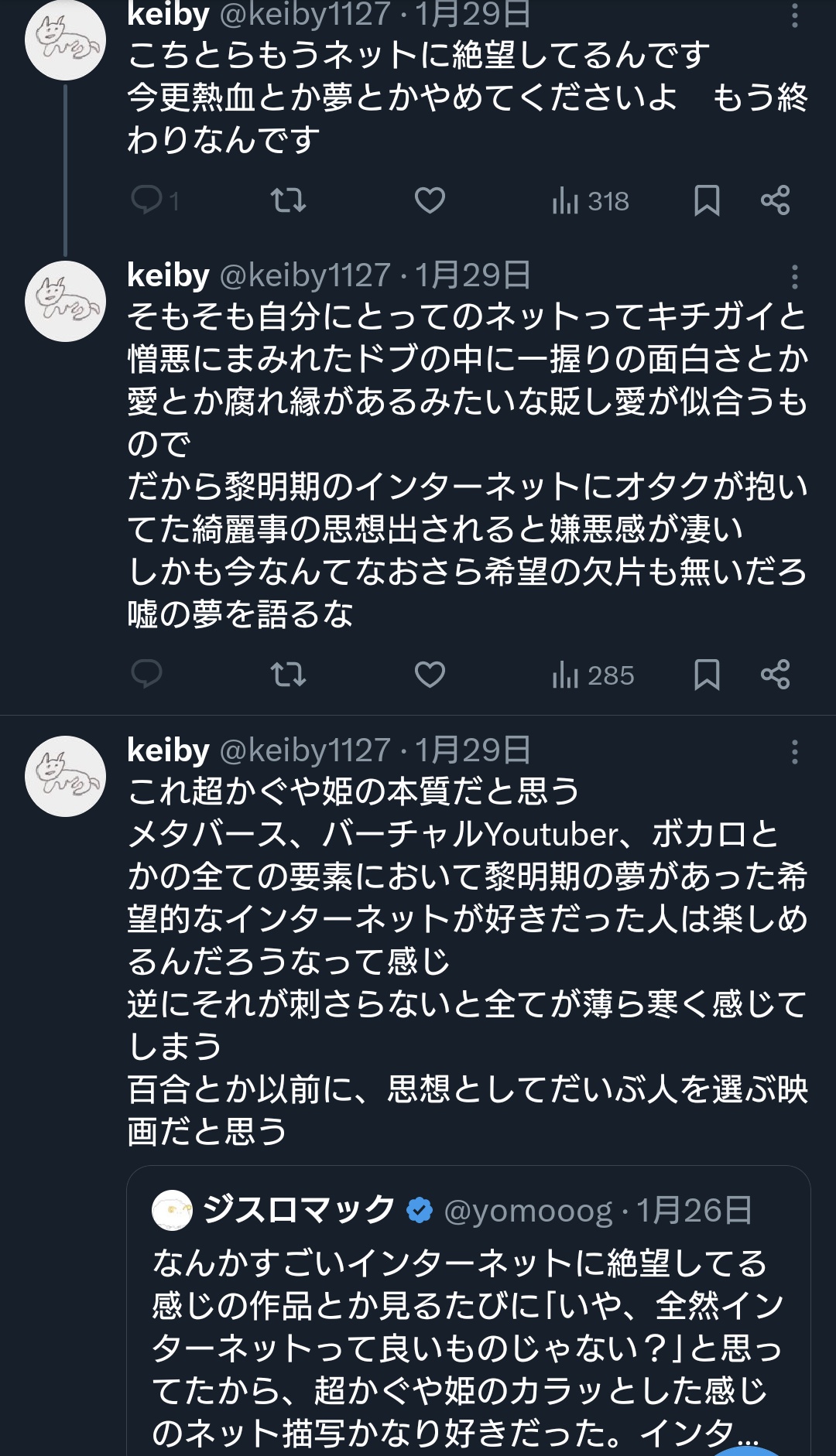View analytics showing 285 views
This screenshot has height=1456, width=836.
593,675
